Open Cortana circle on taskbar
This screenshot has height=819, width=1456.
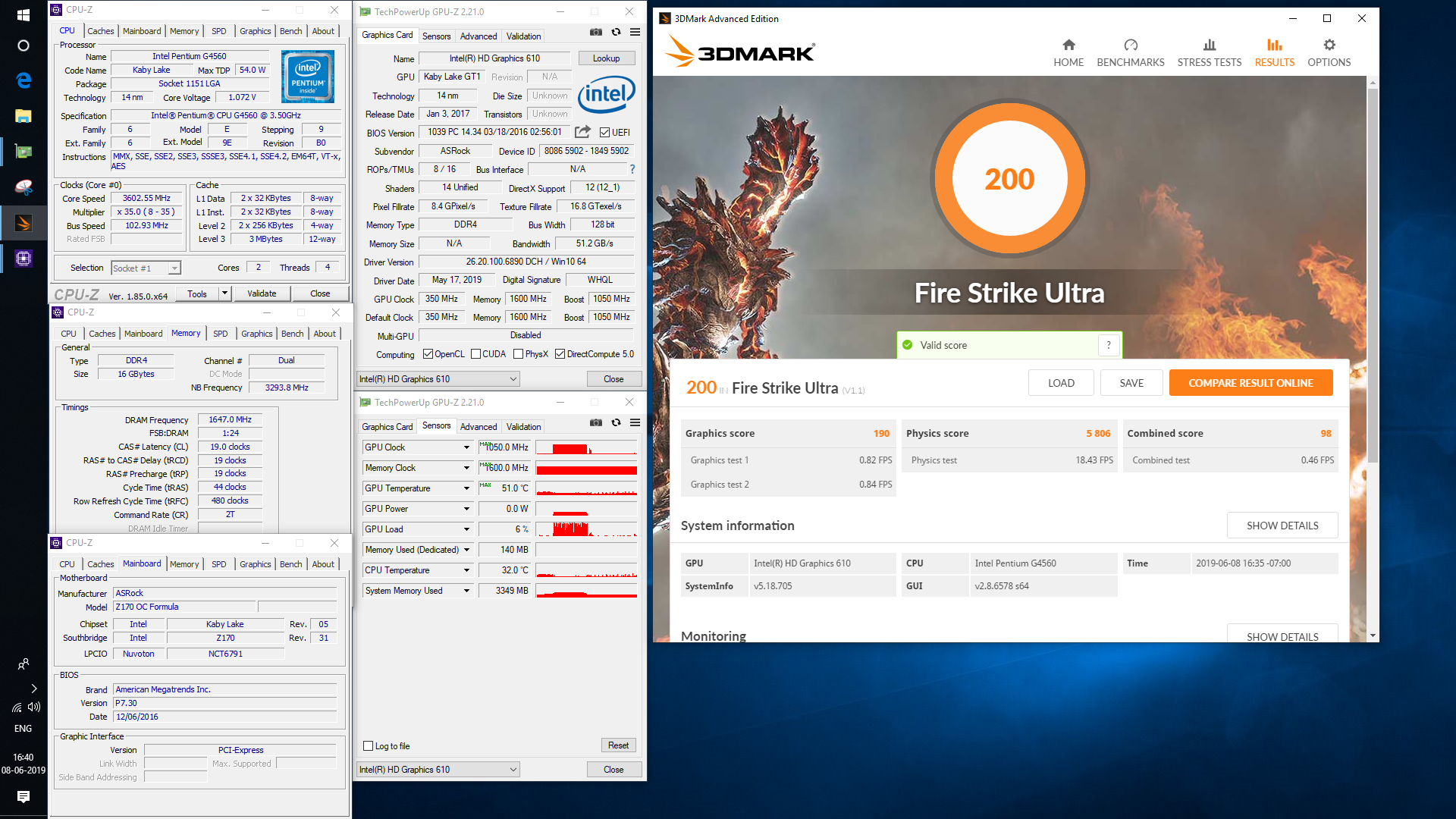(24, 45)
